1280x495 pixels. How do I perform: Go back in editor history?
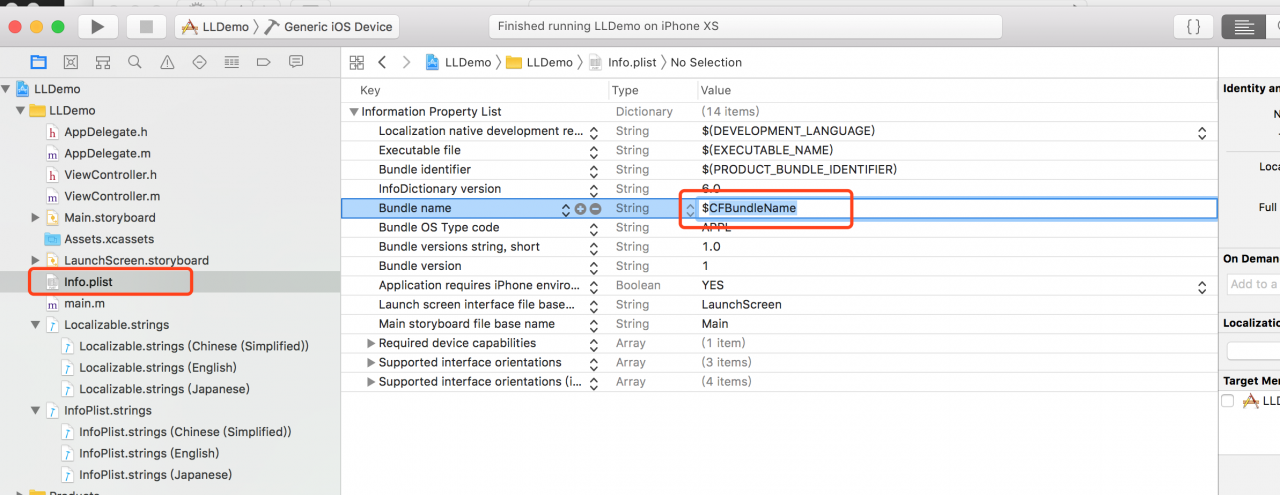382,62
